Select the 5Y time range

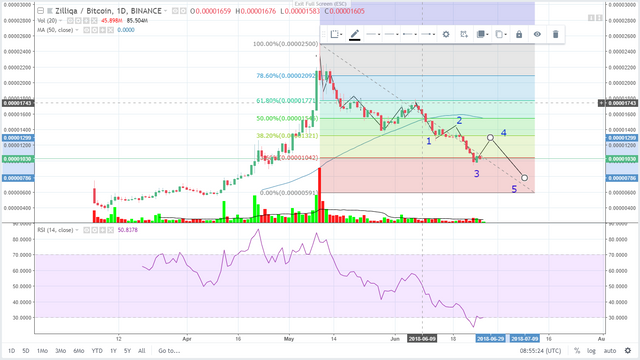[x=127, y=351]
